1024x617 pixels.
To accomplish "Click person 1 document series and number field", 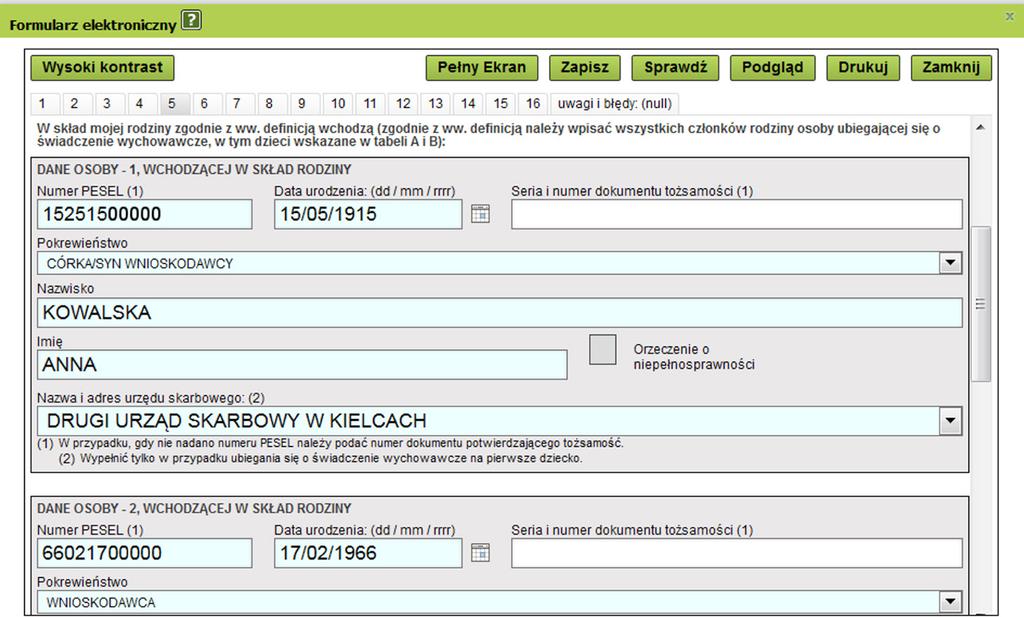I will [x=737, y=214].
